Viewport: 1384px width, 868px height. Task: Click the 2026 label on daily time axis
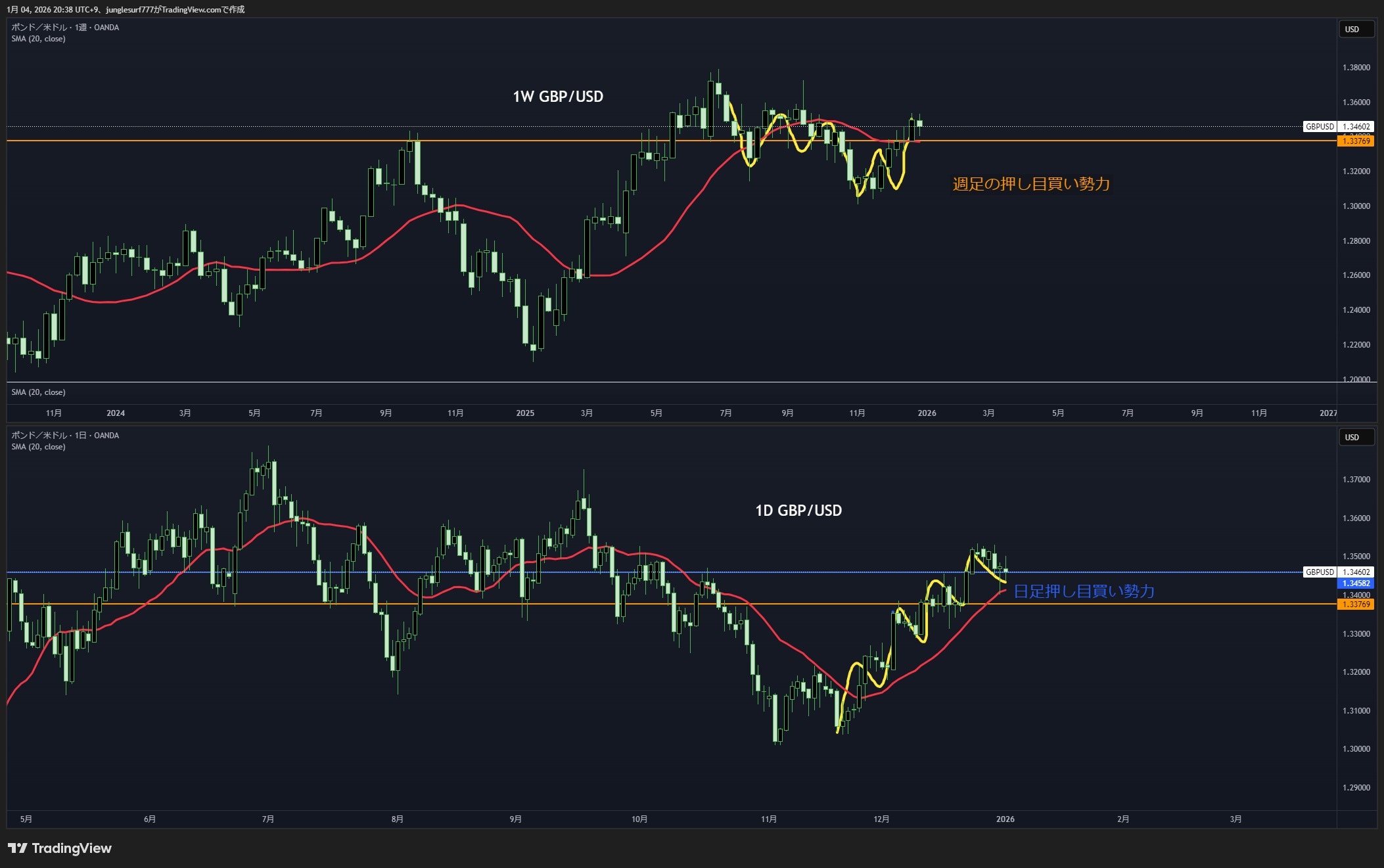pyautogui.click(x=1005, y=819)
